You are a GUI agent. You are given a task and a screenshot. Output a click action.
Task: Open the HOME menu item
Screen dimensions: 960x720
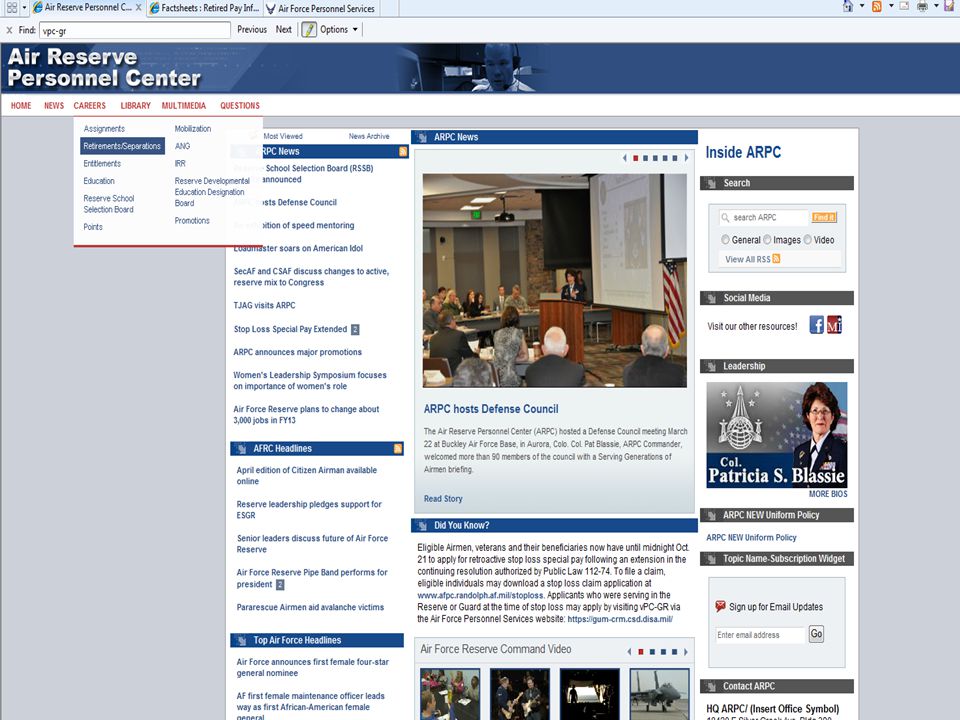click(x=21, y=105)
